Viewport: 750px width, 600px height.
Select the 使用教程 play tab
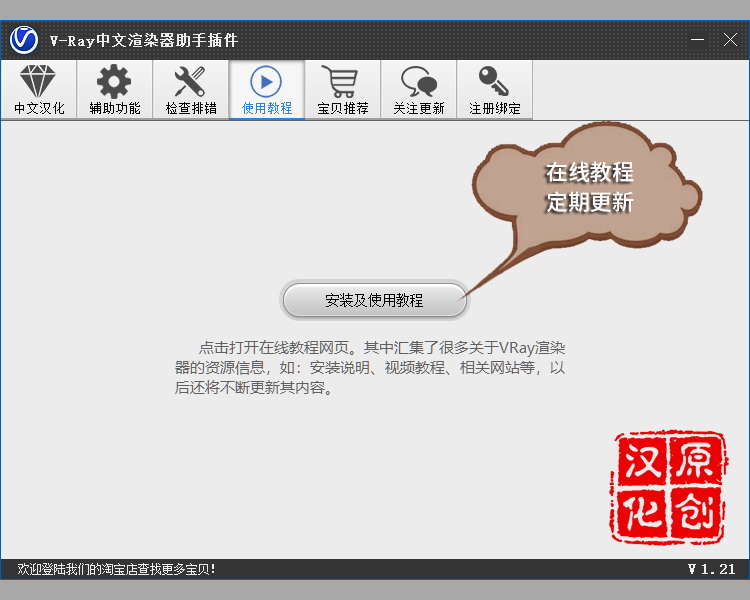pos(267,89)
